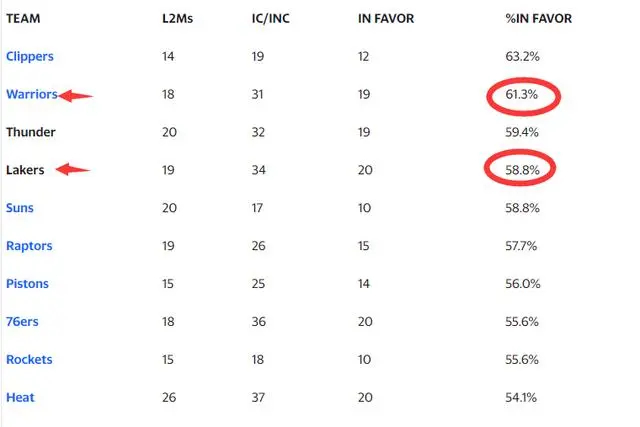The width and height of the screenshot is (640, 427).
Task: Click the red arrow beside Lakers
Action: point(72,171)
